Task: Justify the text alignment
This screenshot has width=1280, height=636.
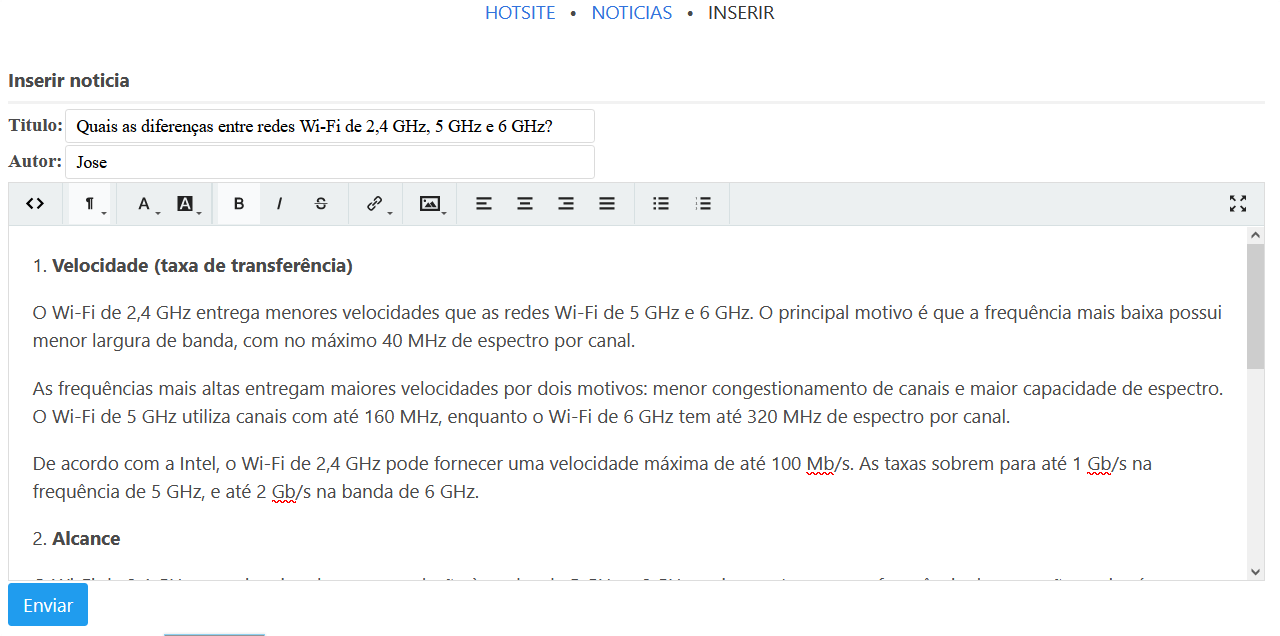Action: (x=607, y=204)
